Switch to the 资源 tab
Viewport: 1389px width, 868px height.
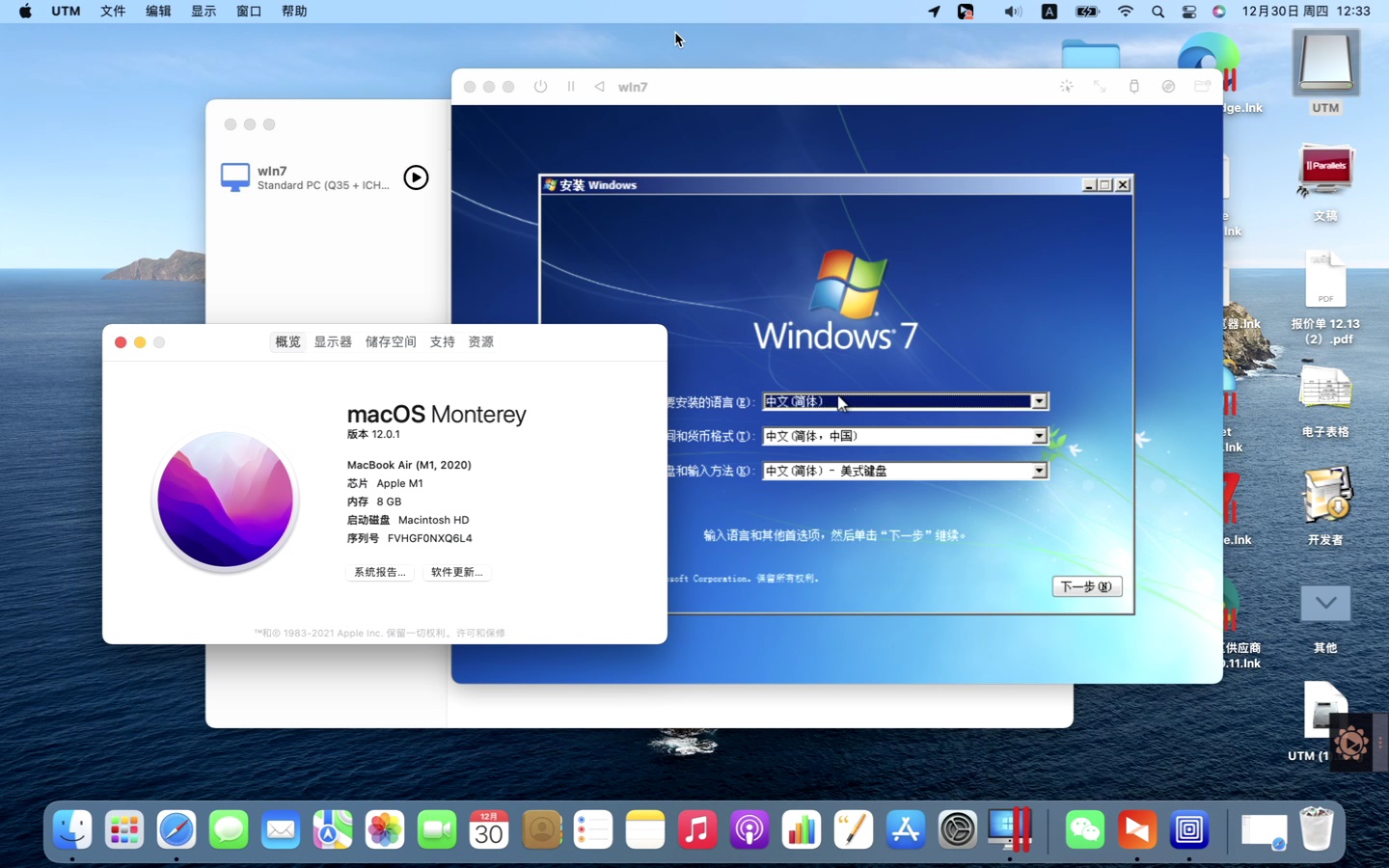point(480,341)
